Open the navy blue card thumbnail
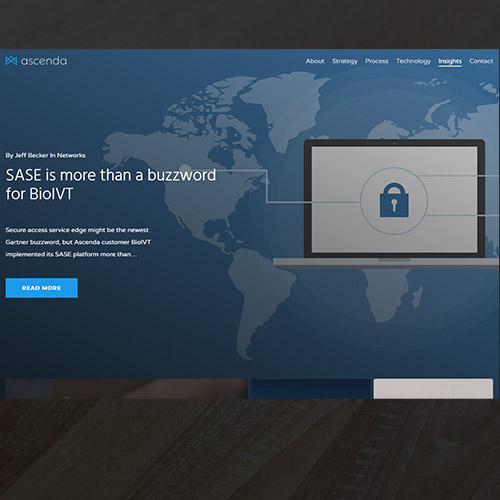The width and height of the screenshot is (500, 500). pos(310,389)
